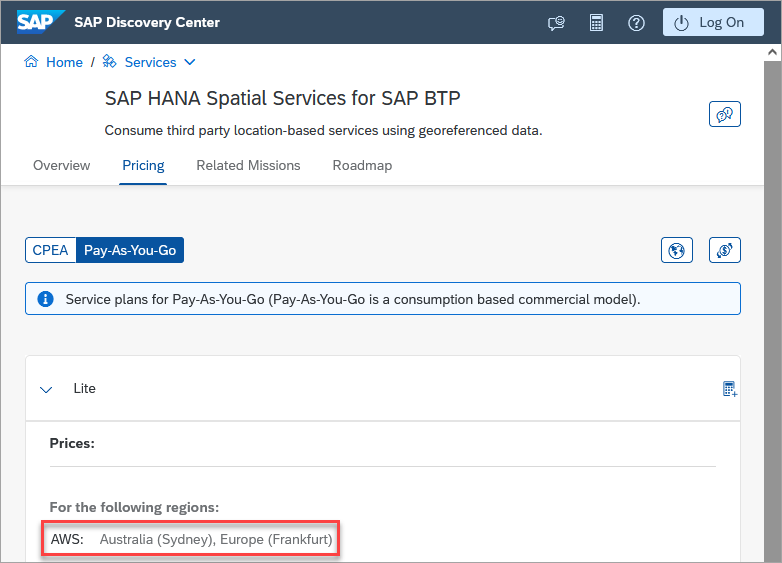Open the currency conversion icon

(724, 250)
